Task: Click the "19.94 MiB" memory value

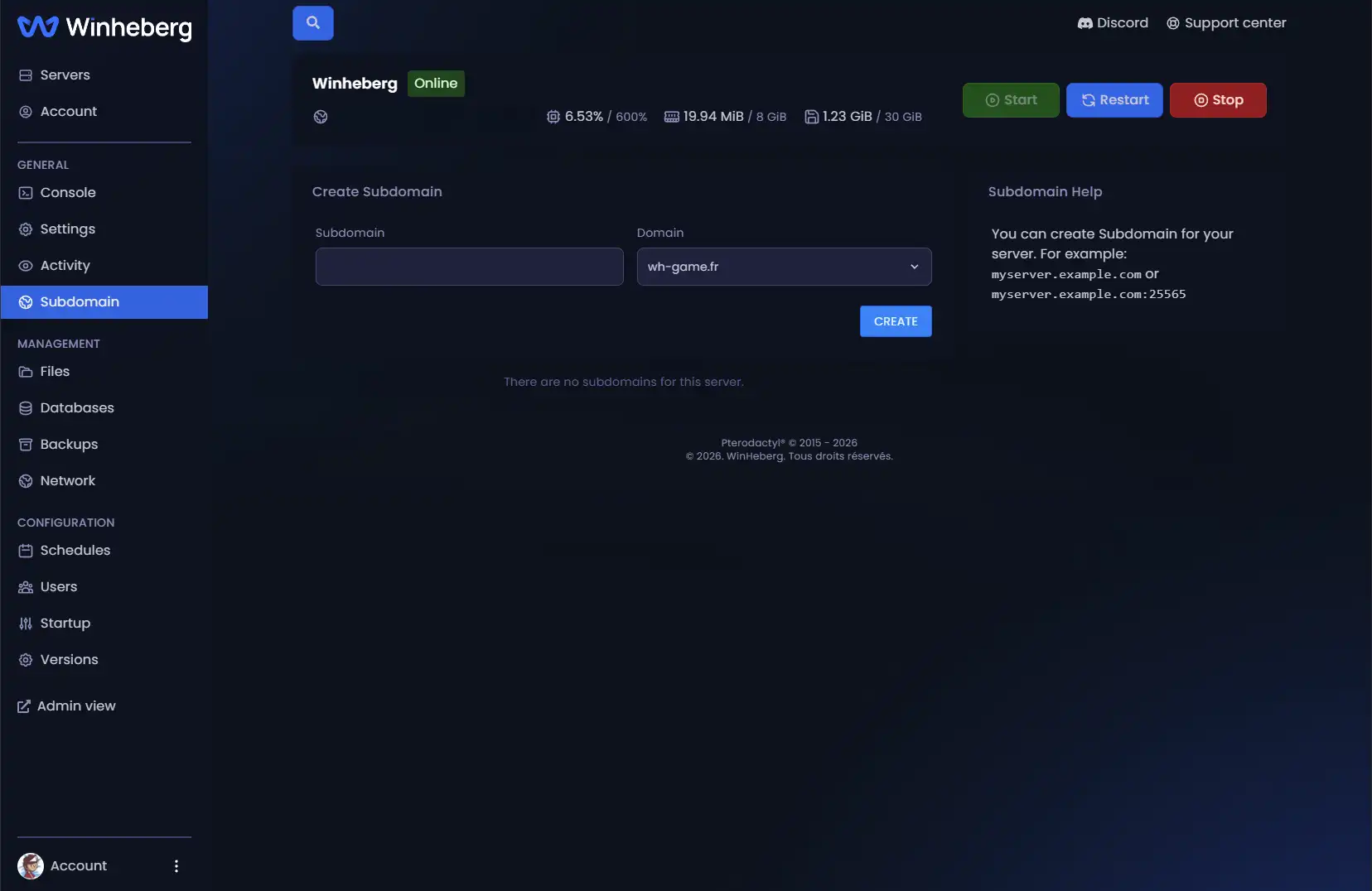Action: point(713,117)
